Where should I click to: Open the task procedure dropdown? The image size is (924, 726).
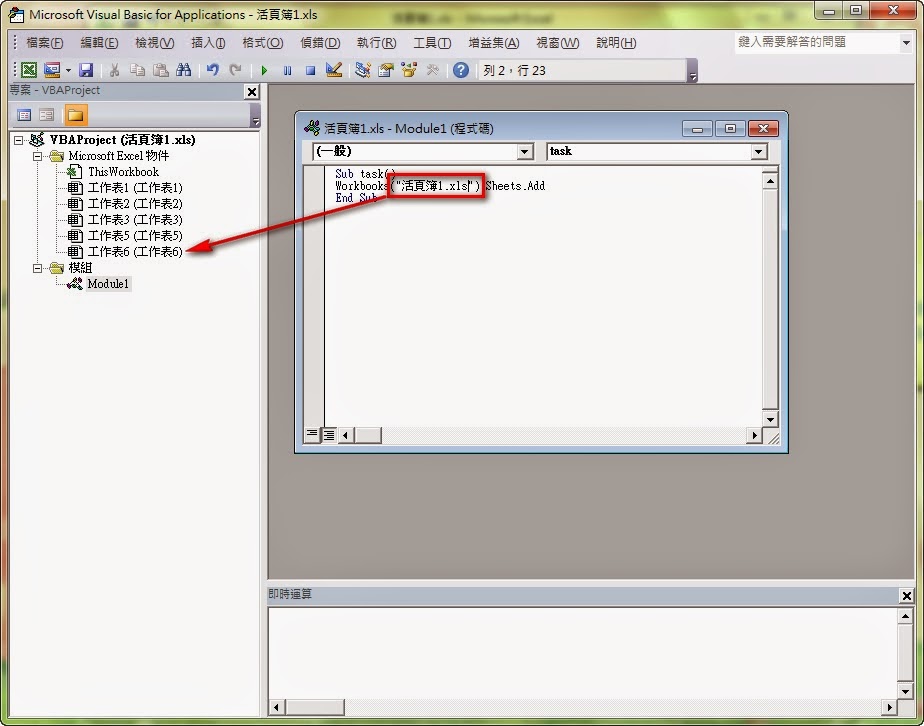(x=759, y=152)
